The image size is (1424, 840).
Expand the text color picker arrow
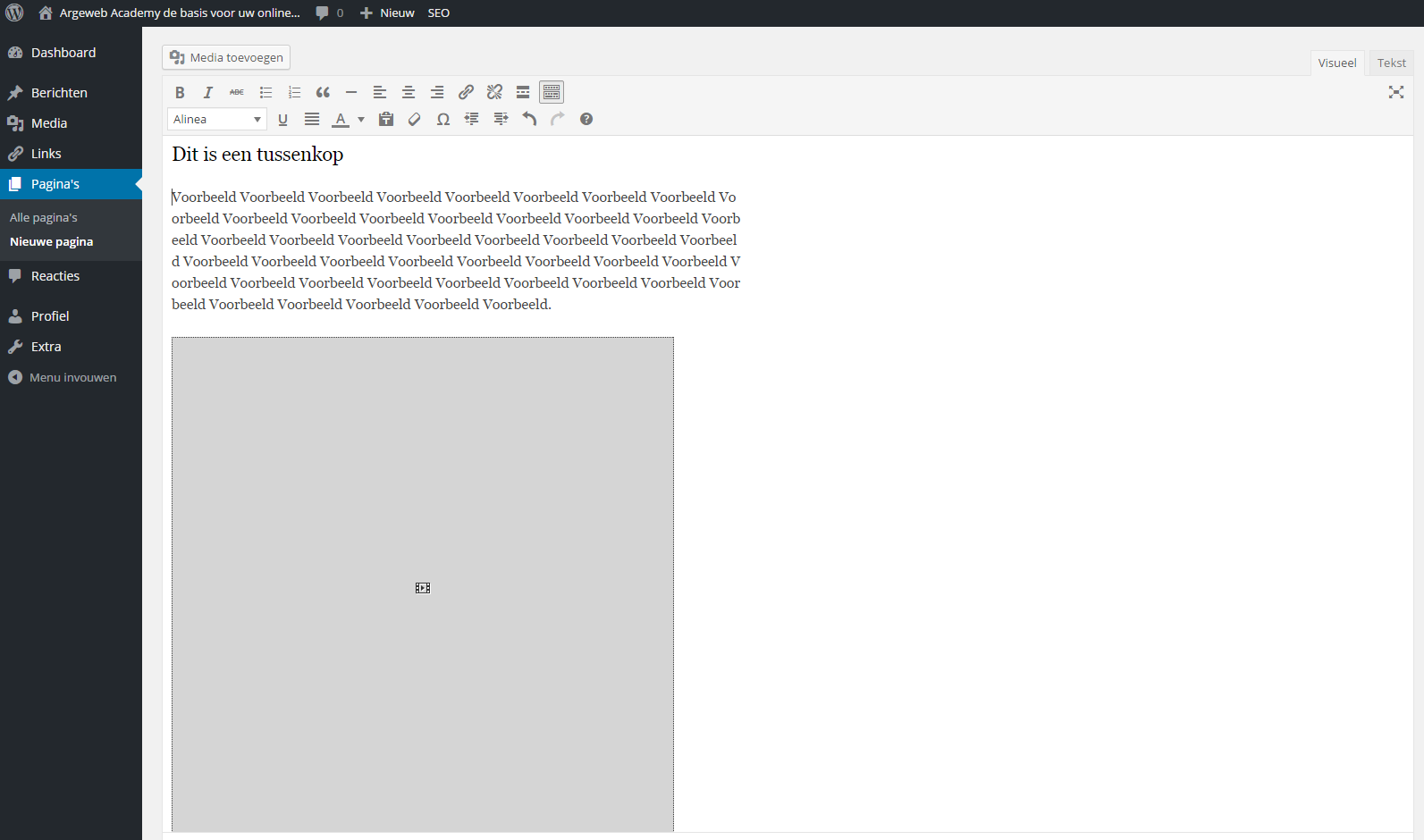click(361, 119)
